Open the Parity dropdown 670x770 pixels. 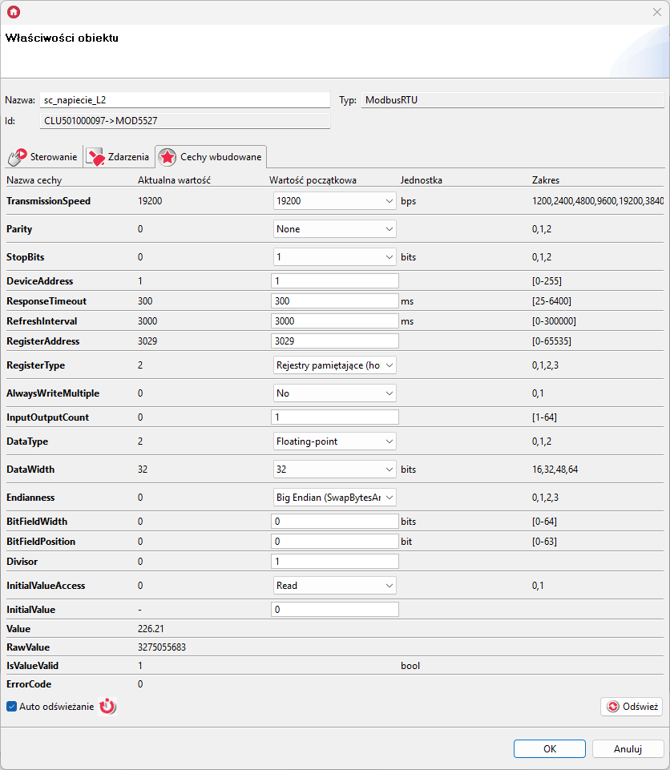coord(334,229)
